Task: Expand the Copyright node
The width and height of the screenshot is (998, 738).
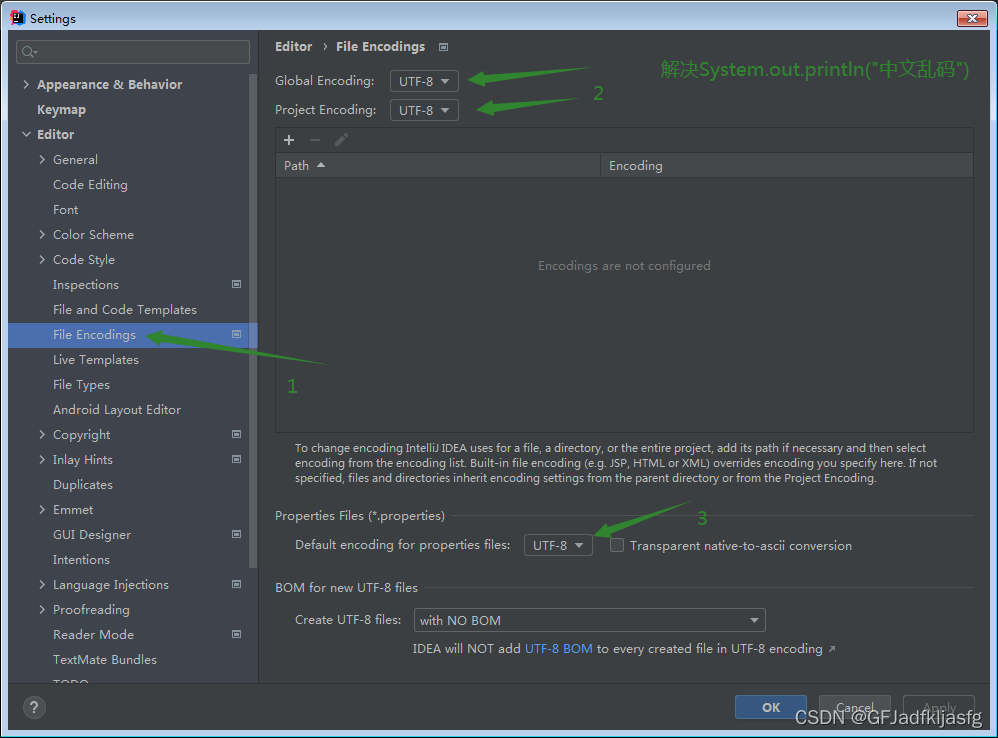Action: coord(42,435)
